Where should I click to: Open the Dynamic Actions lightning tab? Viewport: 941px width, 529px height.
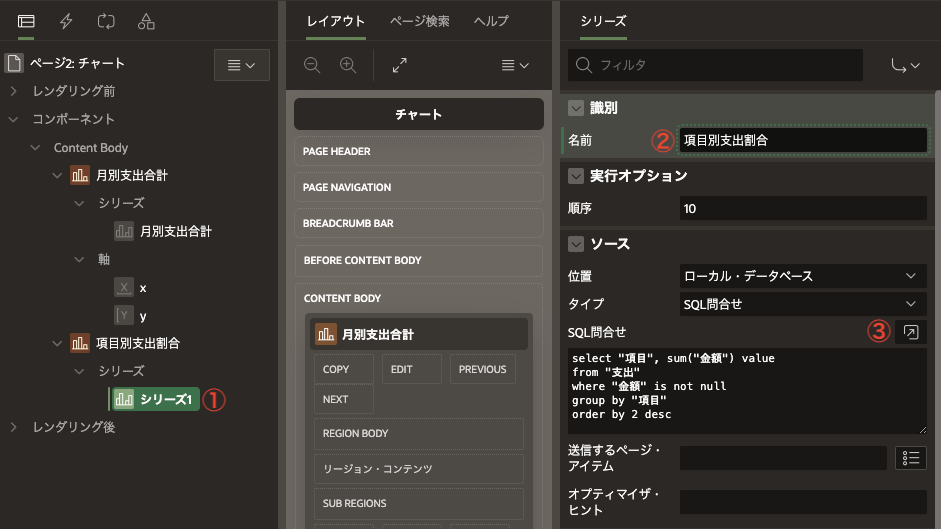[x=66, y=22]
